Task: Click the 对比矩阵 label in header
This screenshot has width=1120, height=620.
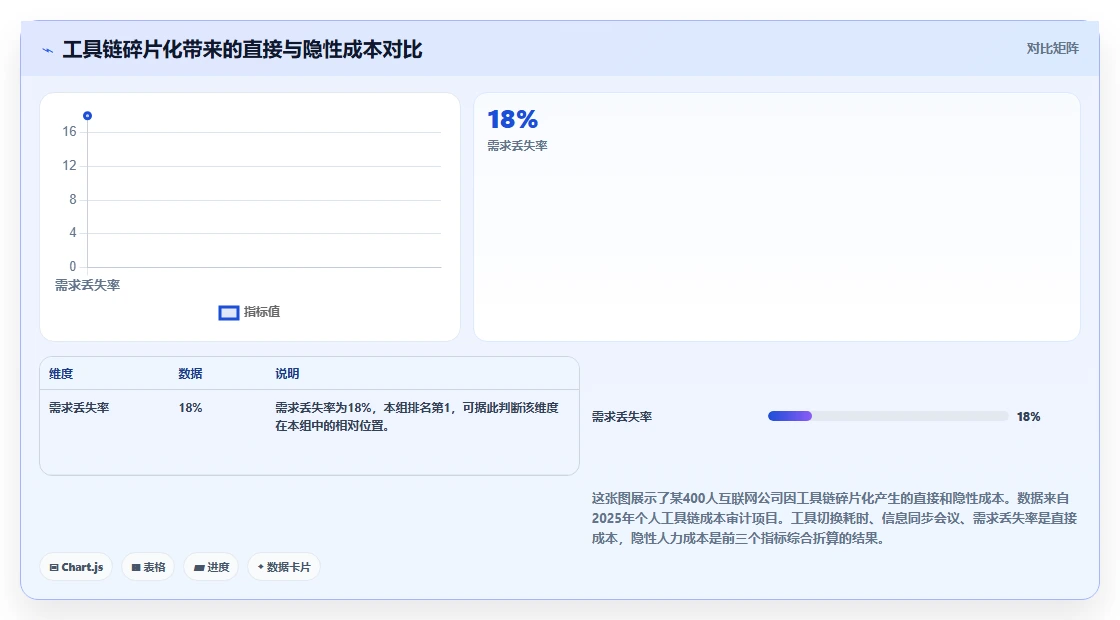Action: tap(1052, 49)
